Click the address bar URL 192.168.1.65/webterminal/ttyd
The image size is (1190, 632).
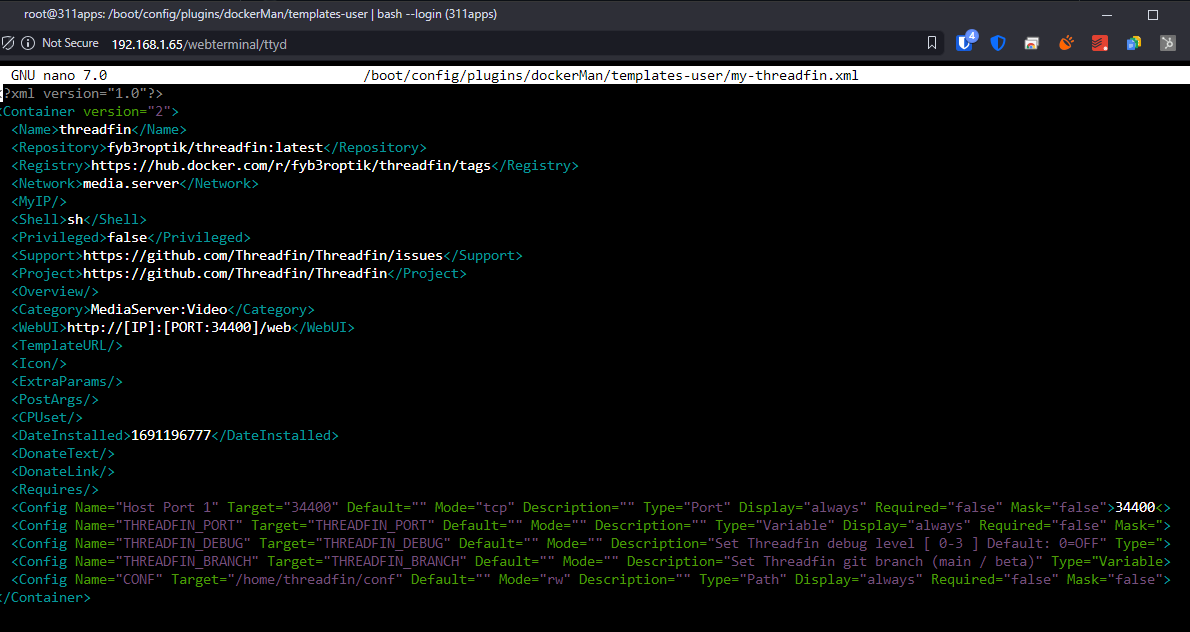[199, 45]
